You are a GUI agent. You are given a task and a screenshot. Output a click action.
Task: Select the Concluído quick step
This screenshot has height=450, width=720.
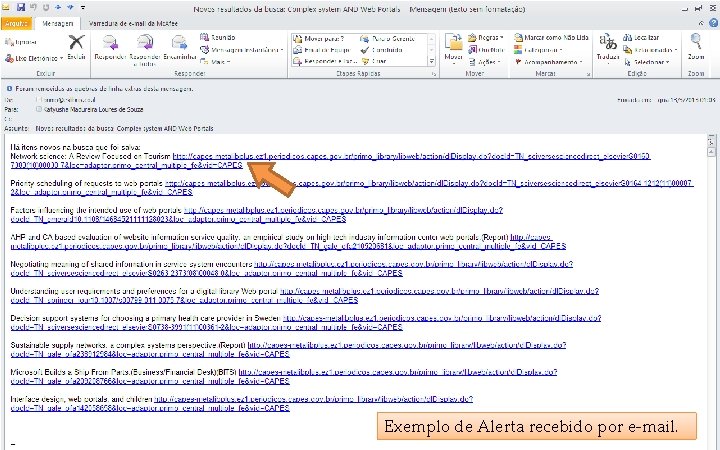[x=382, y=50]
